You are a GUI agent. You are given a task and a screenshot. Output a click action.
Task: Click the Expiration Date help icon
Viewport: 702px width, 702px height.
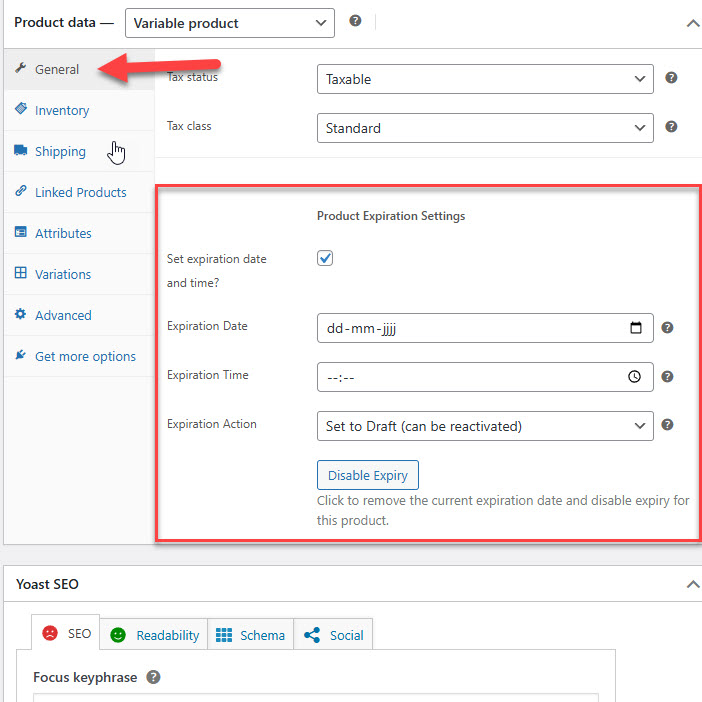tap(667, 328)
